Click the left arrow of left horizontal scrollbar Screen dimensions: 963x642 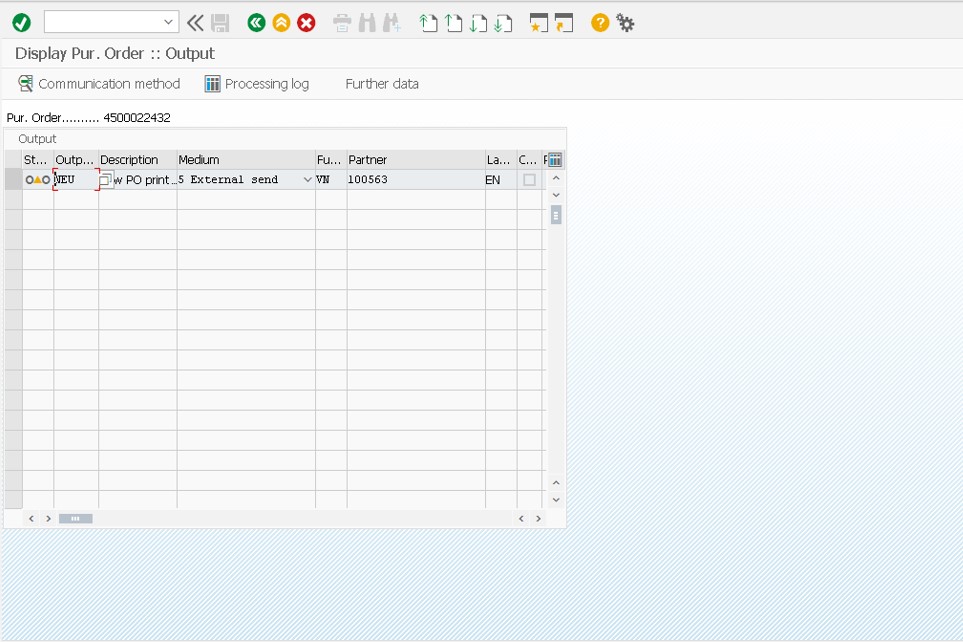(x=31, y=519)
